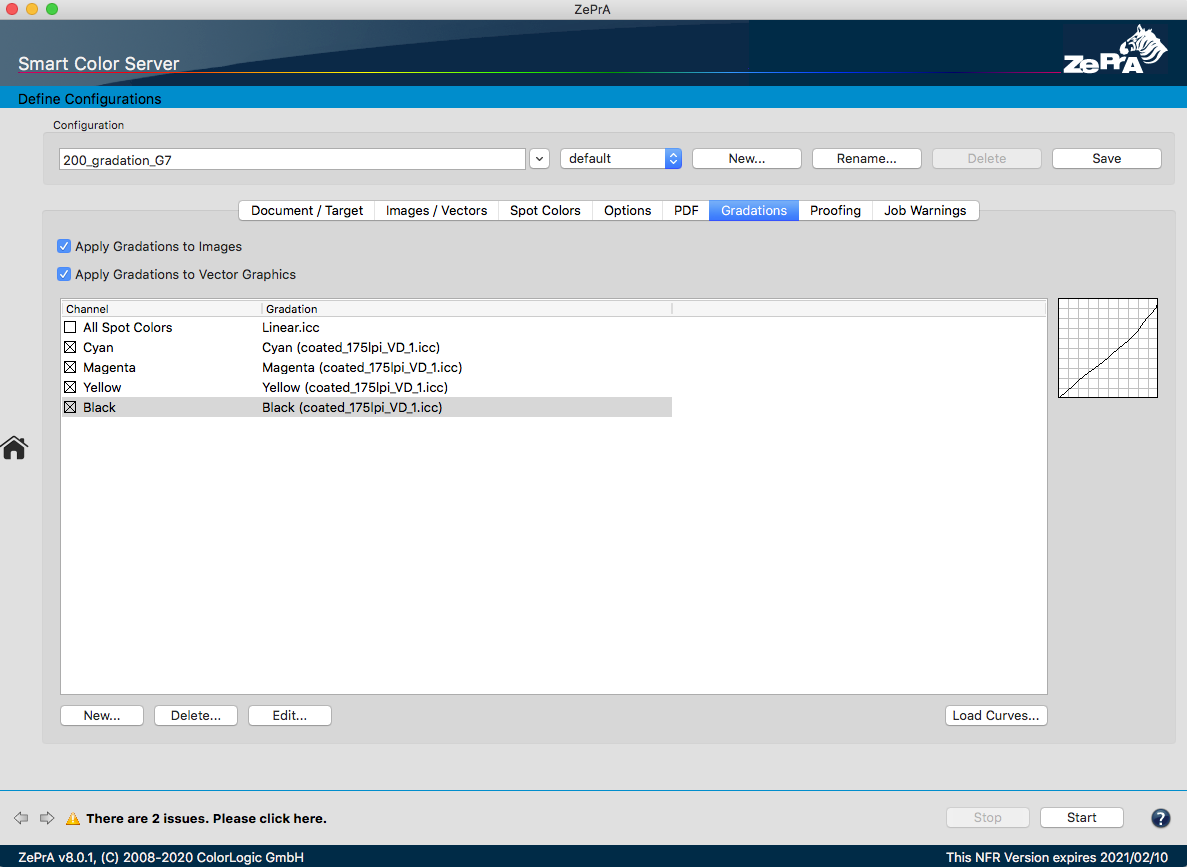
Task: Click the Delete... gradation button
Action: click(x=196, y=716)
